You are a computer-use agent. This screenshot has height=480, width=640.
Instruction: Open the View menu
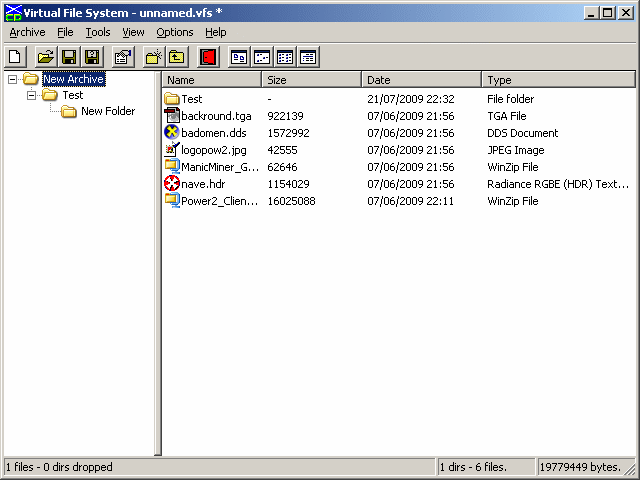133,32
